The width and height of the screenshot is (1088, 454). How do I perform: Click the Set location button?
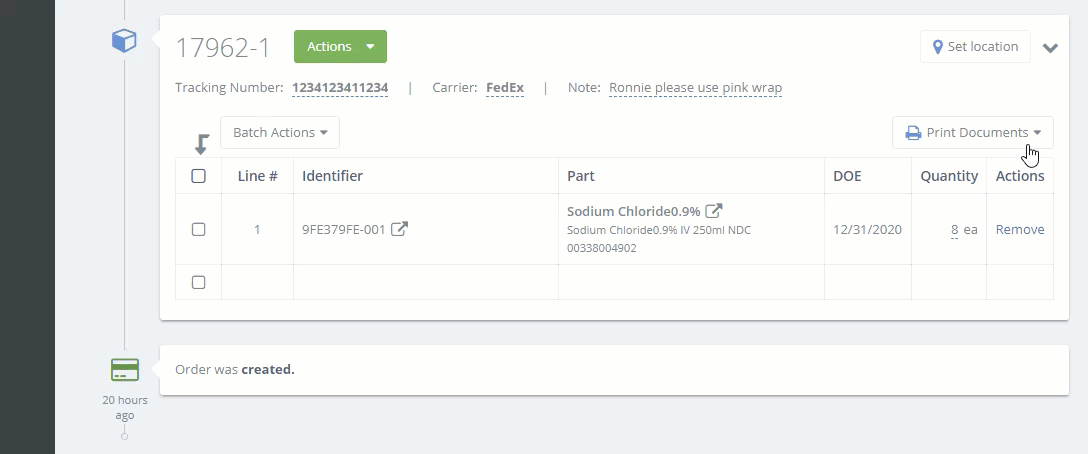coord(975,47)
